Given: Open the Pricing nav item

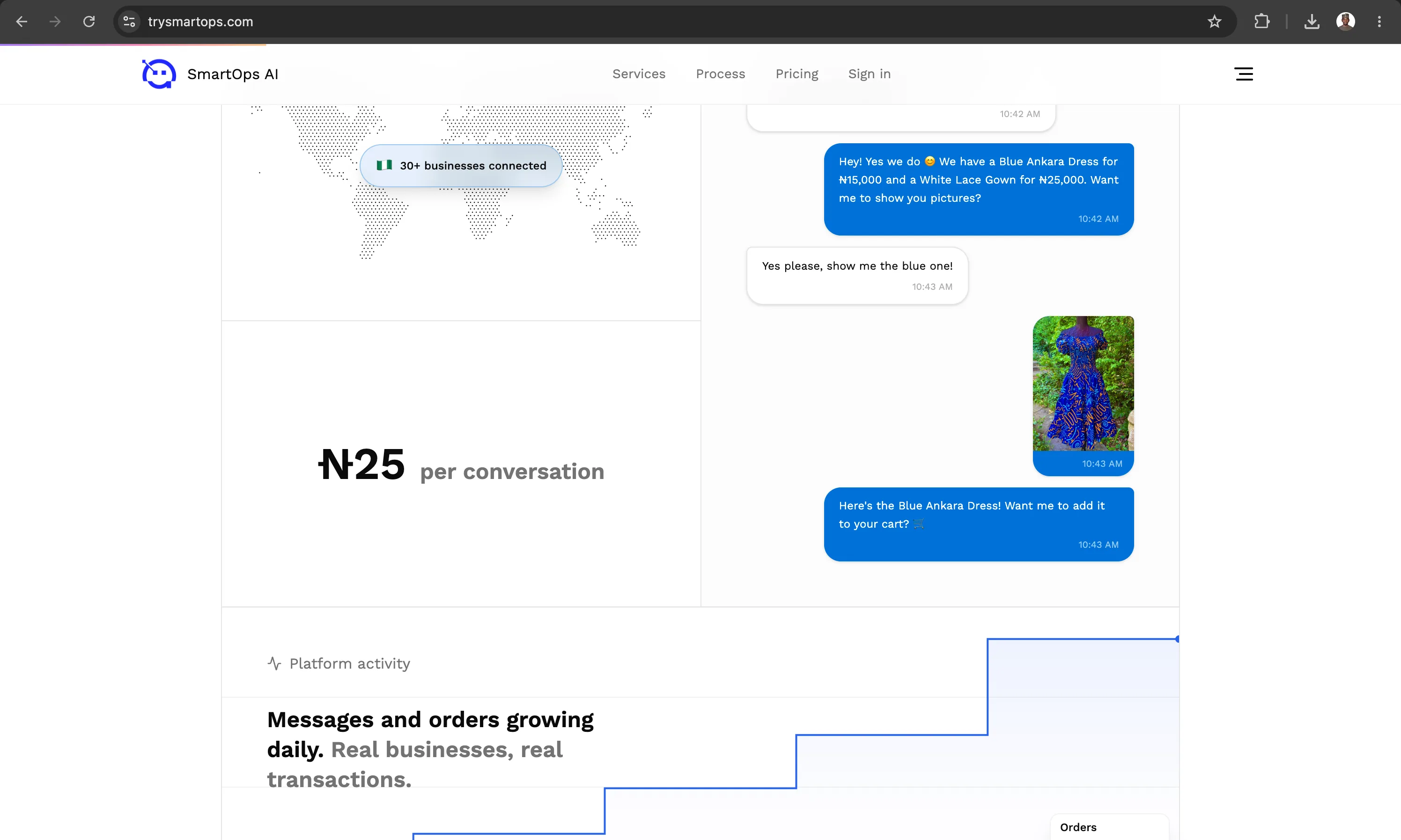Looking at the screenshot, I should [796, 74].
